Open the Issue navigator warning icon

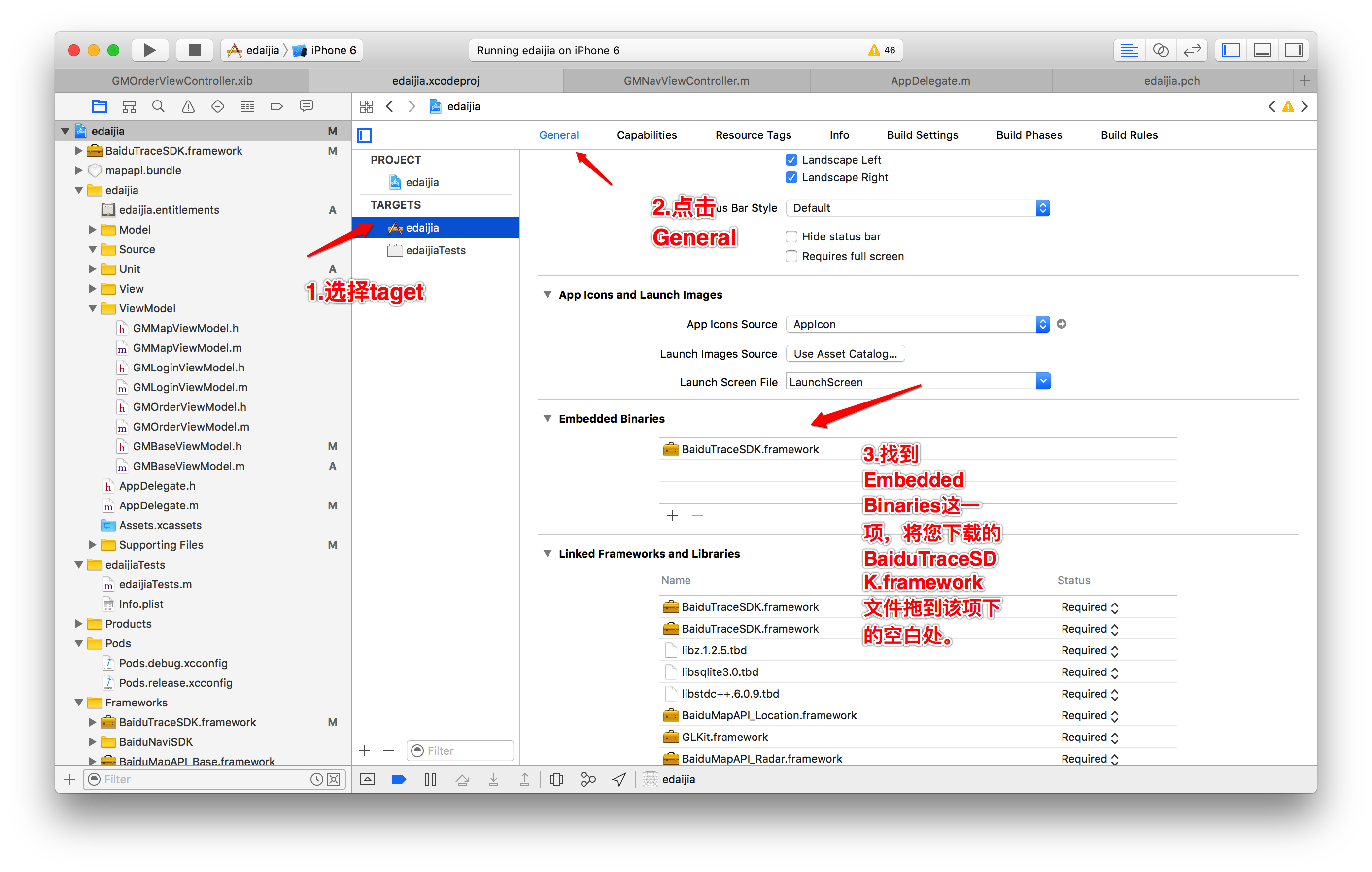coord(188,106)
